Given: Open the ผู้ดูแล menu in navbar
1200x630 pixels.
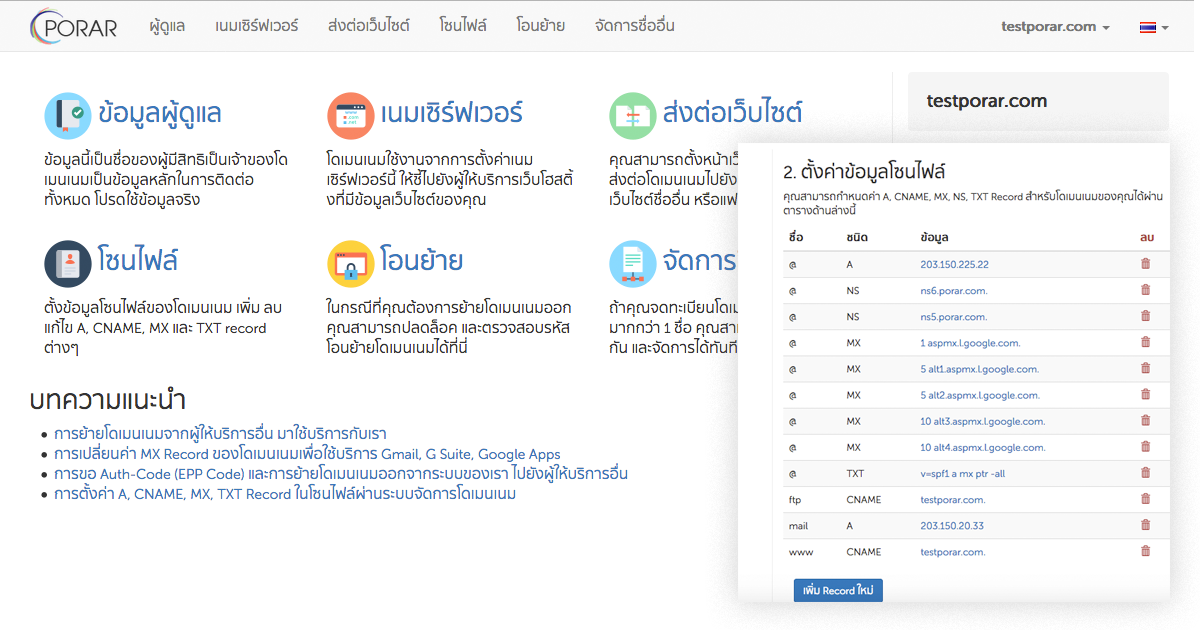Looking at the screenshot, I should (166, 26).
